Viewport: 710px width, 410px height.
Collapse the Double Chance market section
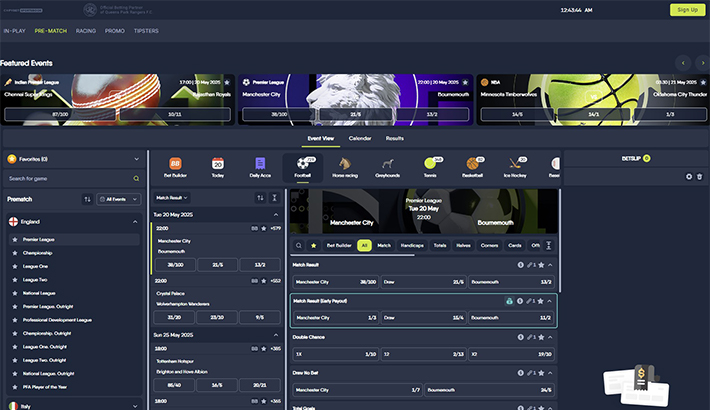550,337
